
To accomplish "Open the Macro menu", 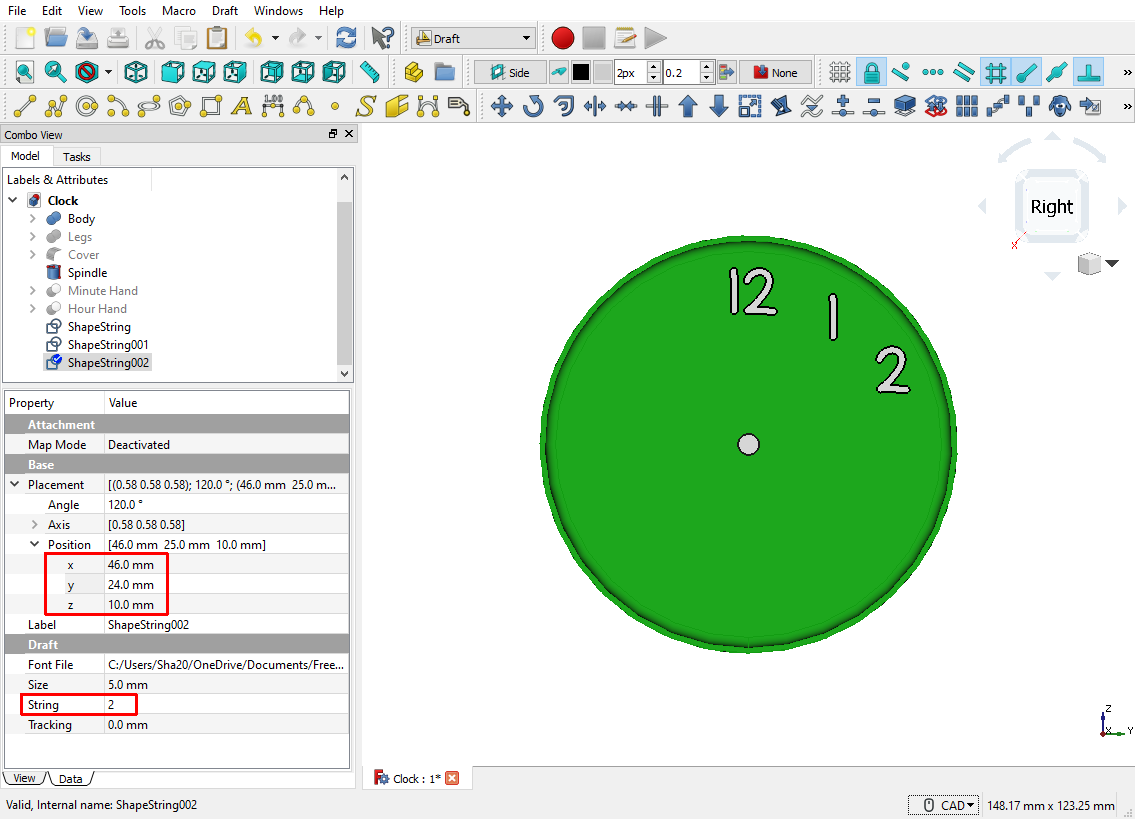I will pyautogui.click(x=179, y=10).
